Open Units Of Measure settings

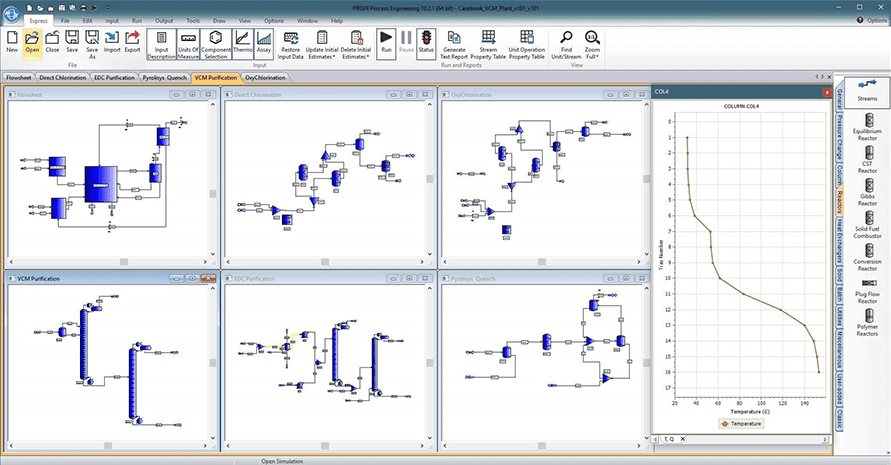tap(188, 42)
